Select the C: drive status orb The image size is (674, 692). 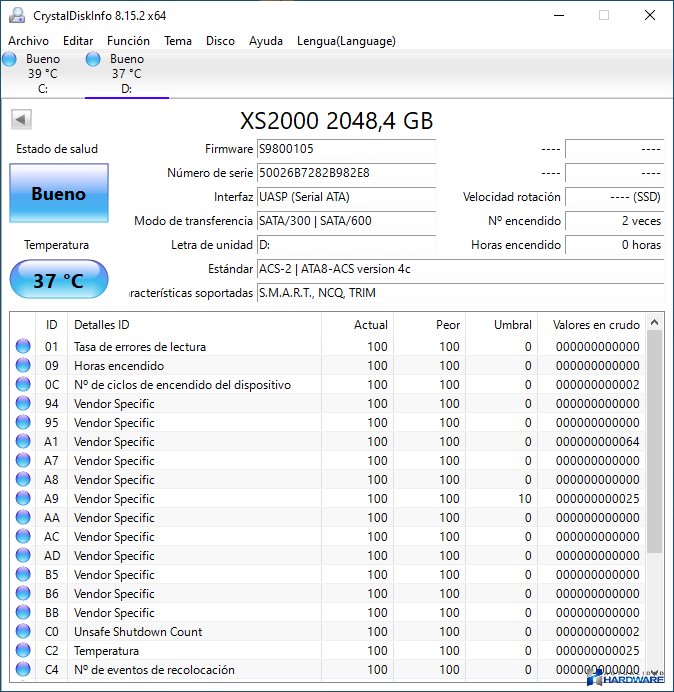click(x=10, y=59)
